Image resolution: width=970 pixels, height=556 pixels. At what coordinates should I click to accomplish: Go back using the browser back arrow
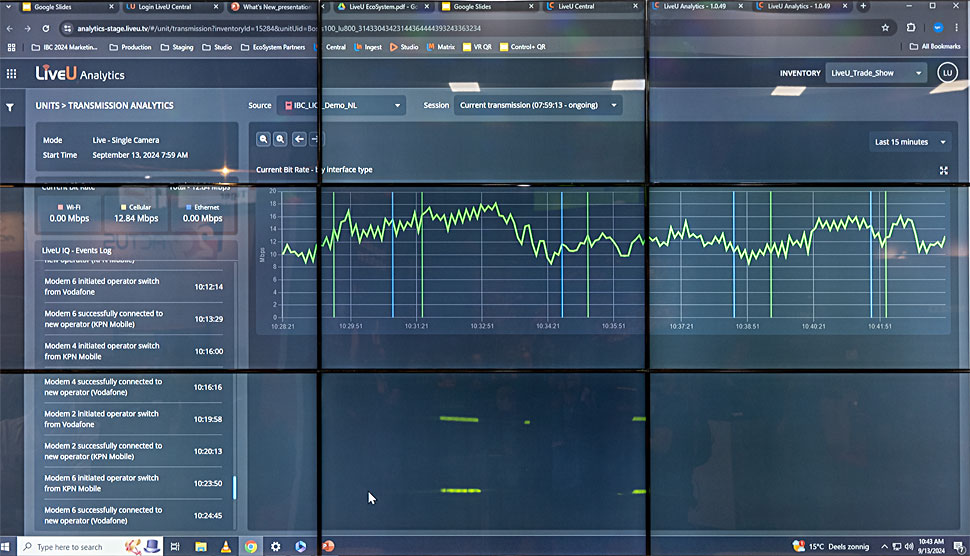click(10, 28)
